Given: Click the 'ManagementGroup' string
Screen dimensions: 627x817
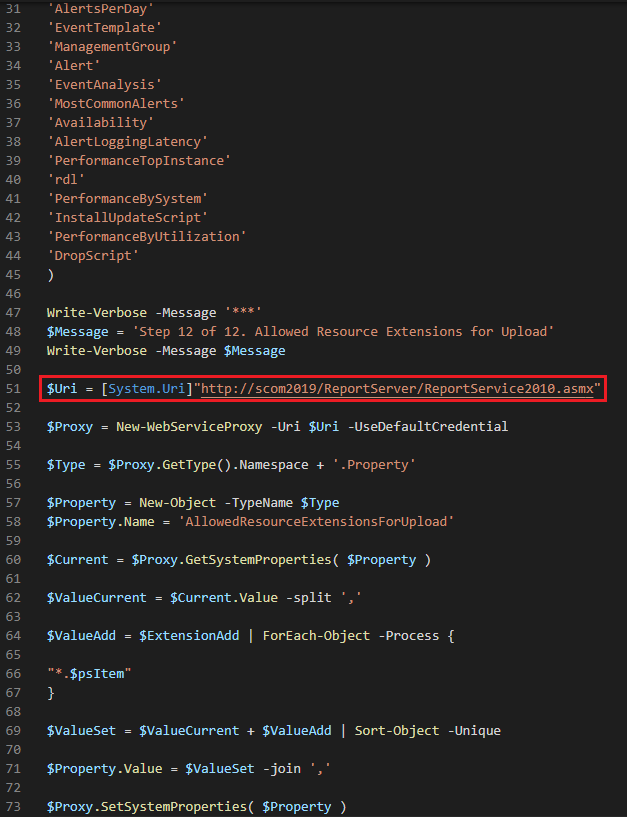Looking at the screenshot, I should click(x=113, y=46).
